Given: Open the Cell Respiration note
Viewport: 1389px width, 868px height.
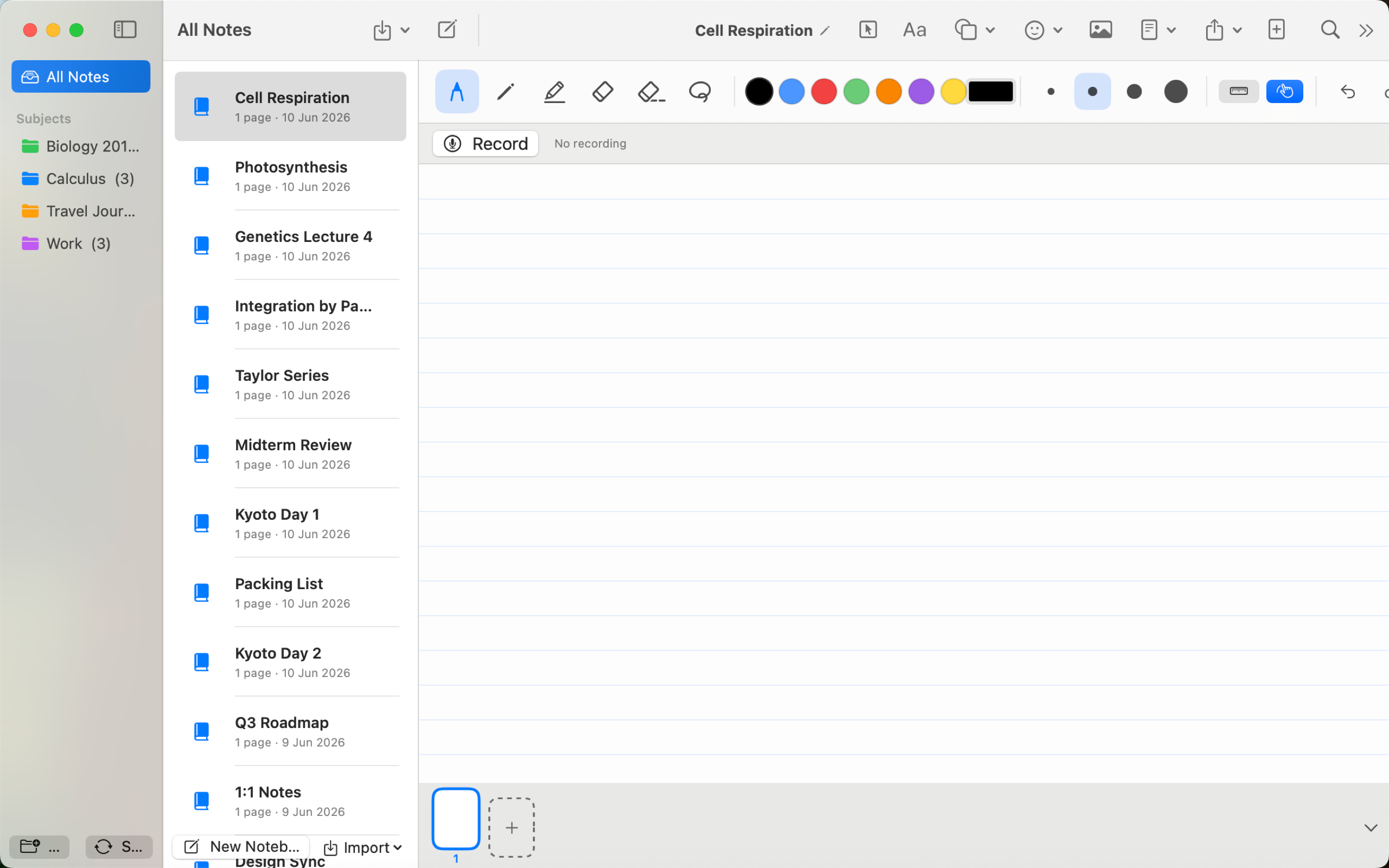Looking at the screenshot, I should point(290,106).
